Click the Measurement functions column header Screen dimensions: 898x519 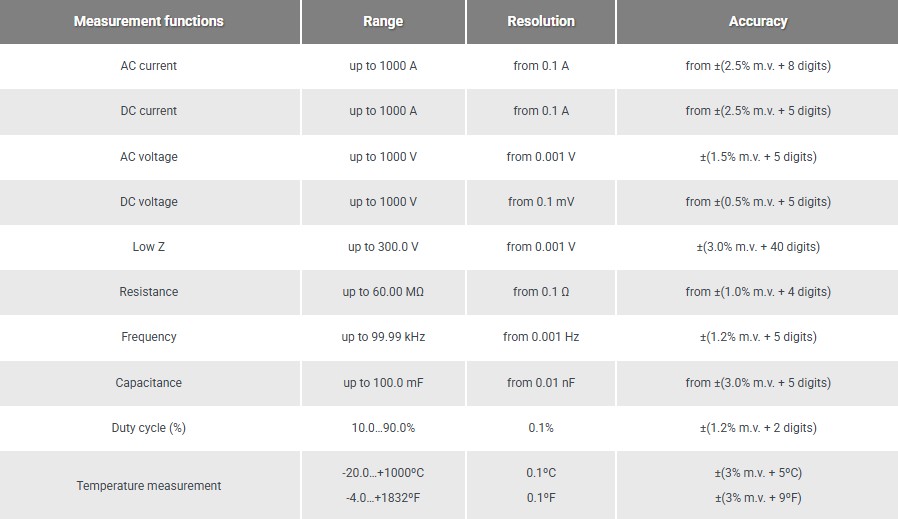(x=149, y=21)
